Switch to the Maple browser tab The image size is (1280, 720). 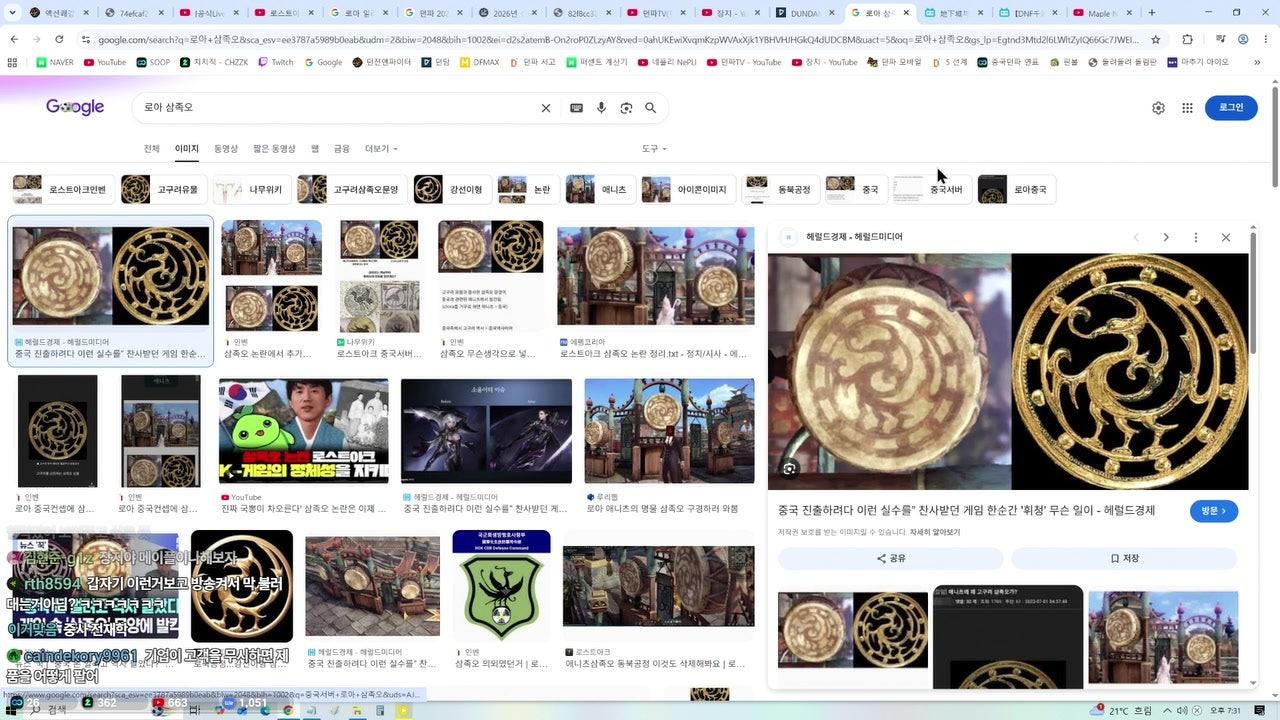pyautogui.click(x=1100, y=13)
